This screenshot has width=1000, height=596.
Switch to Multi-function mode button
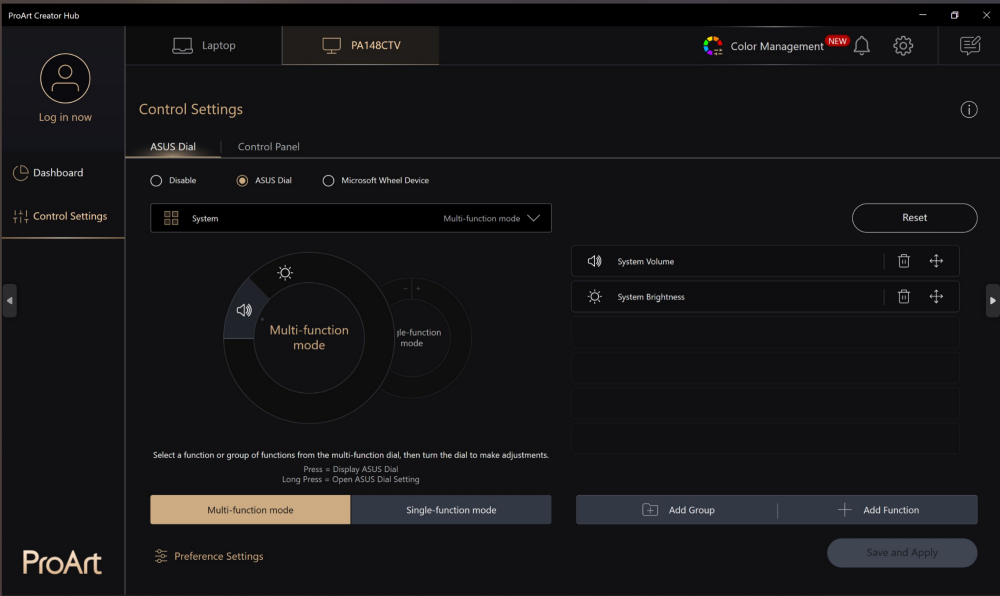pyautogui.click(x=250, y=510)
